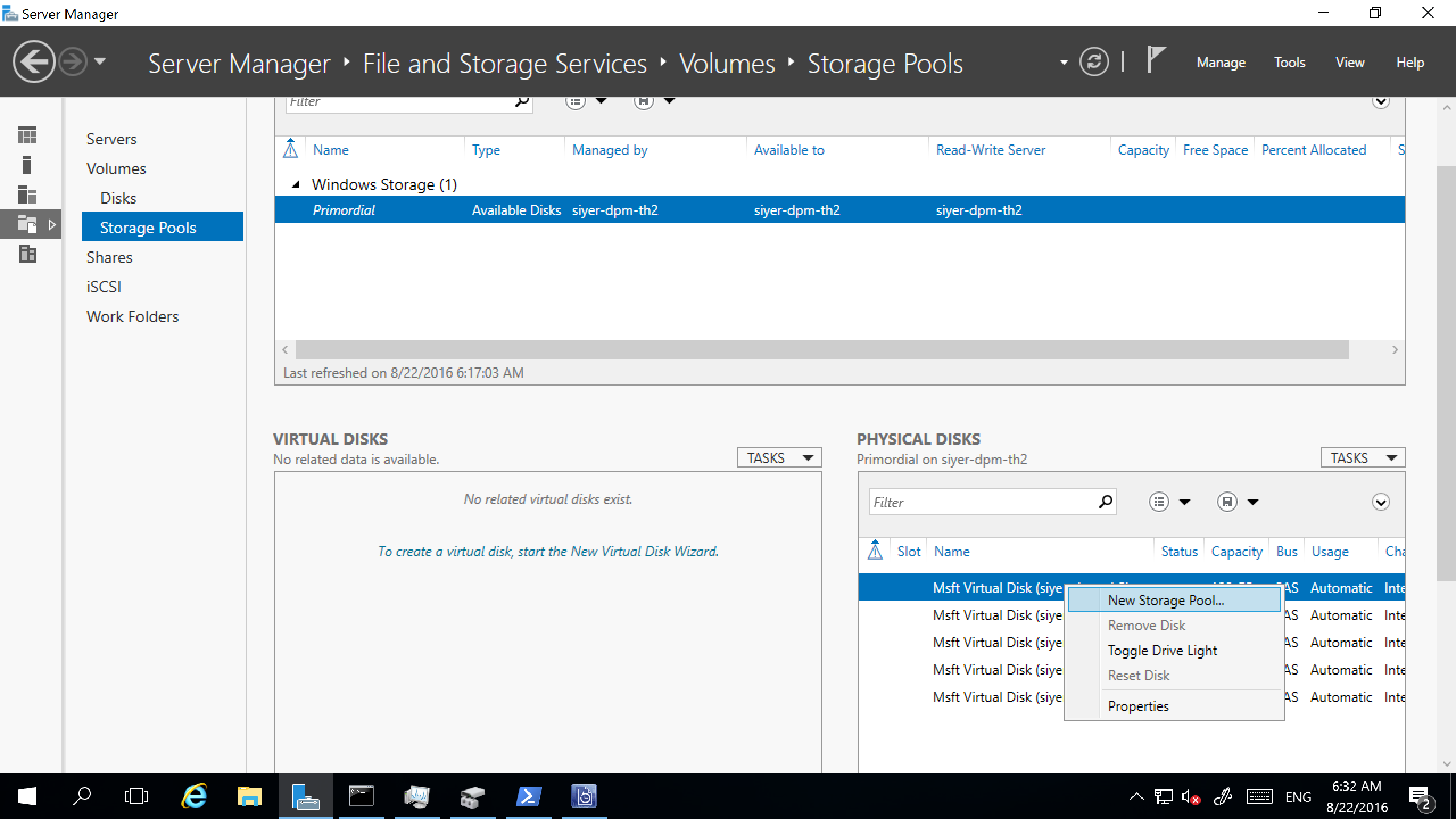The height and width of the screenshot is (819, 1456).
Task: Expand the Physical Disks TASKS dropdown
Action: click(x=1363, y=457)
